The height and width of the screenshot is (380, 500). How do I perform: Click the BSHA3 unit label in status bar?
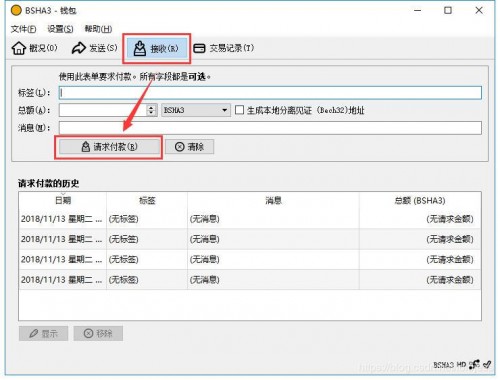tap(443, 365)
